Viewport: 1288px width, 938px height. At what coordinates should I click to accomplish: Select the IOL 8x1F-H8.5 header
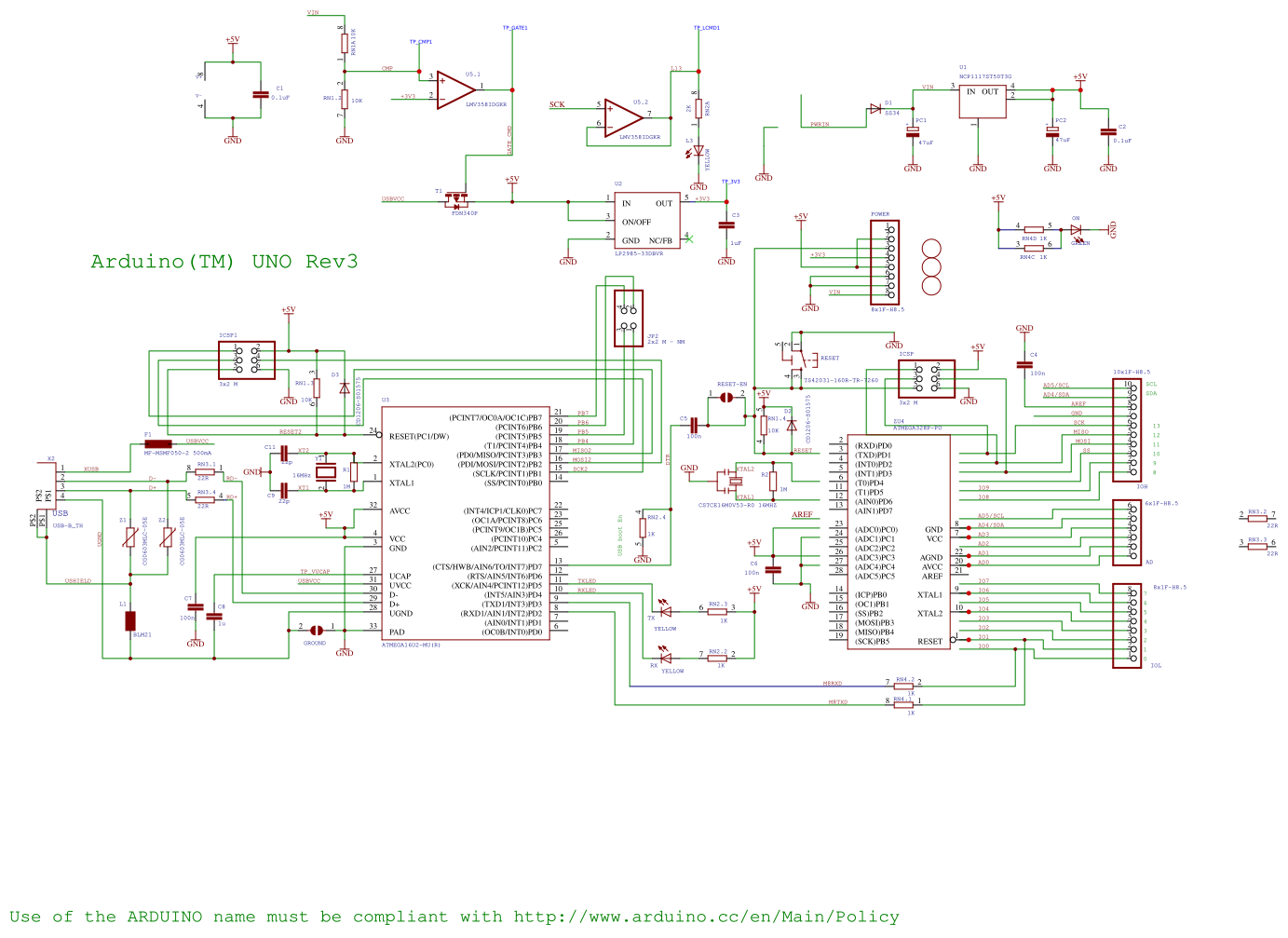point(1127,626)
